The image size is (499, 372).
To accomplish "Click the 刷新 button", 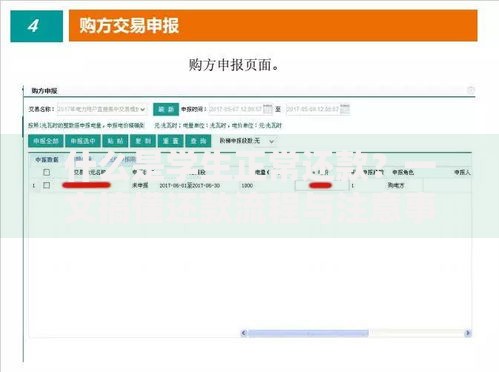I will click(166, 109).
